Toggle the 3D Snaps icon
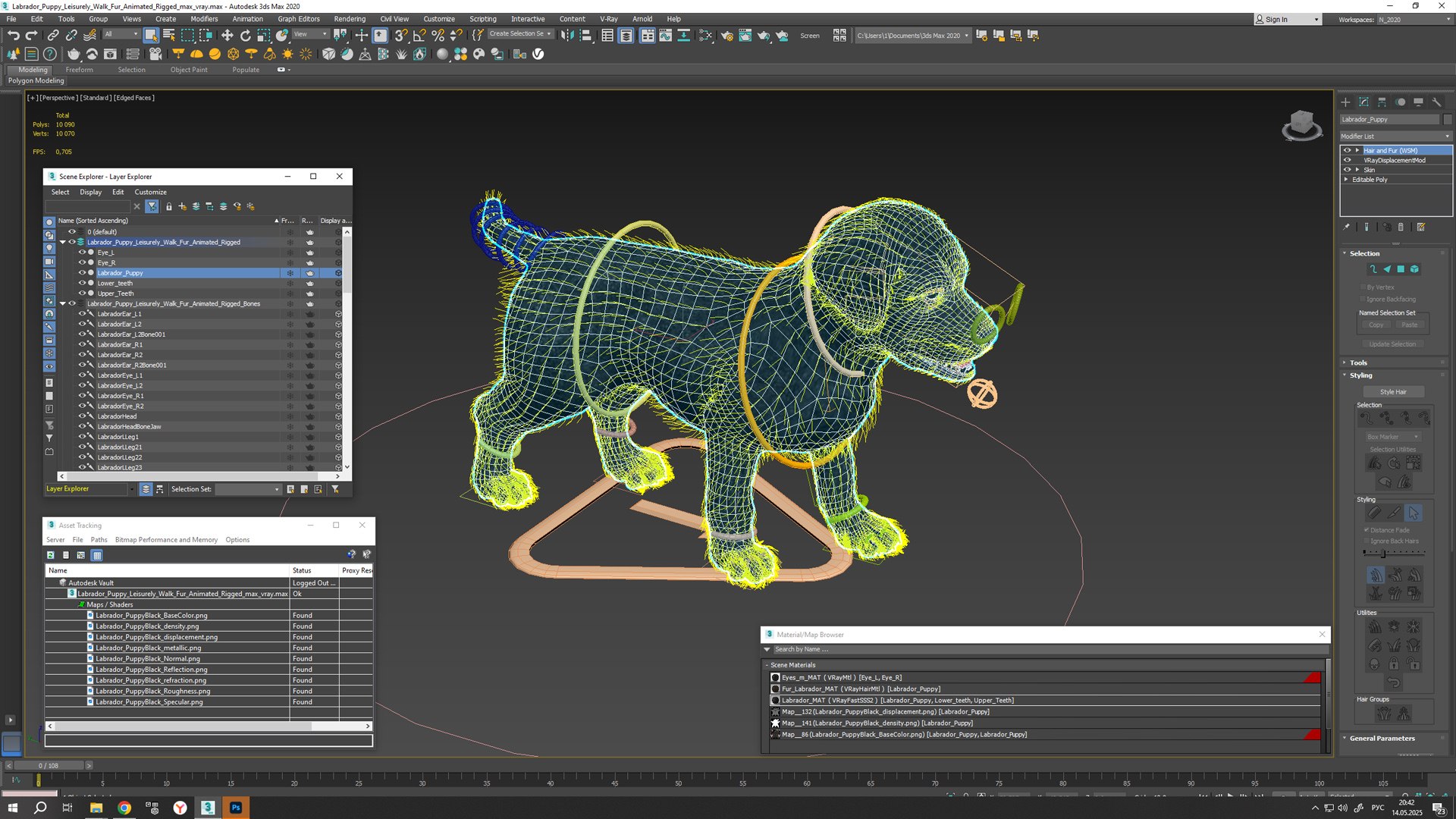Screen dimensions: 1456x819 (401, 35)
